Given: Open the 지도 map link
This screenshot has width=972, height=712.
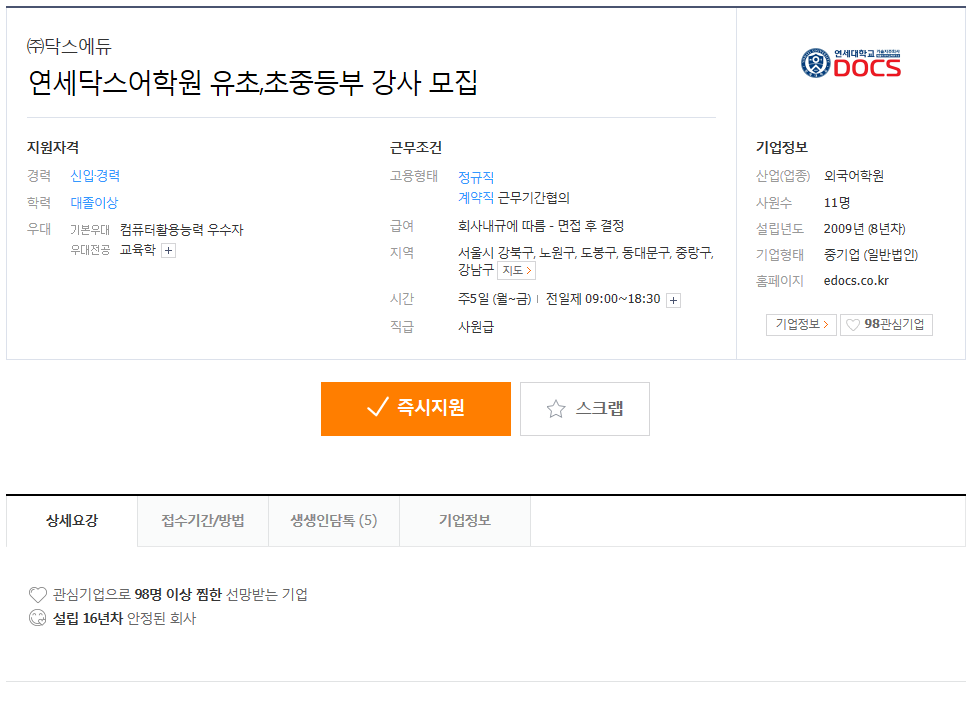Looking at the screenshot, I should [x=516, y=270].
